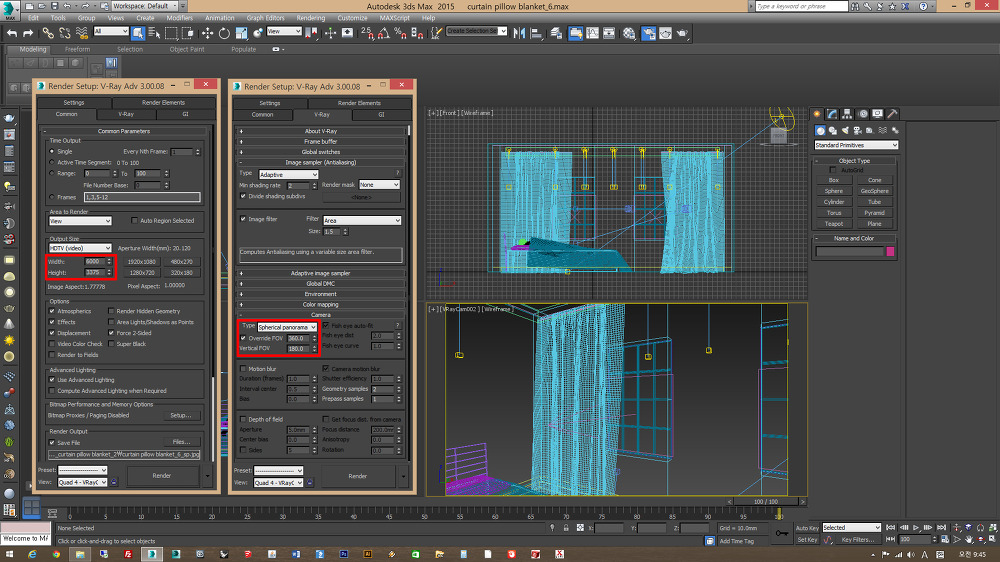The image size is (1000, 562).
Task: Open the Utilities hammer panel tab
Action: [x=892, y=115]
